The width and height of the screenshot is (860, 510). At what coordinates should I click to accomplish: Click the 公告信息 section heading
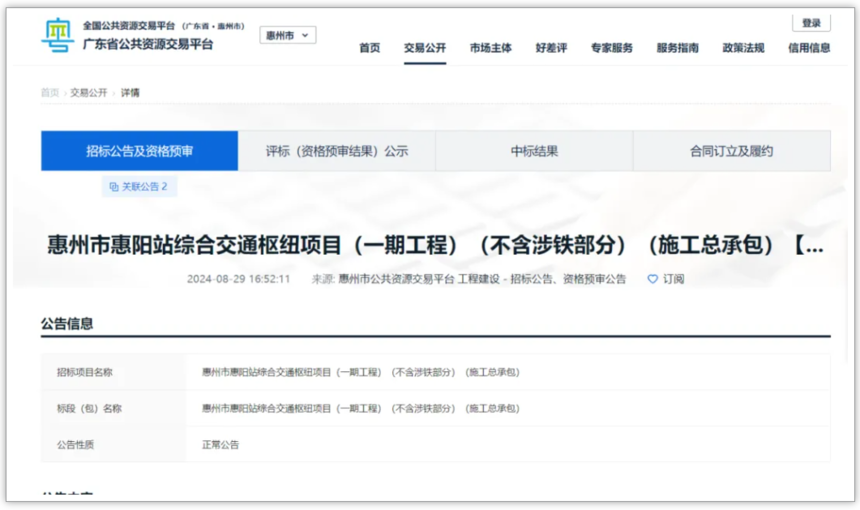pos(67,324)
